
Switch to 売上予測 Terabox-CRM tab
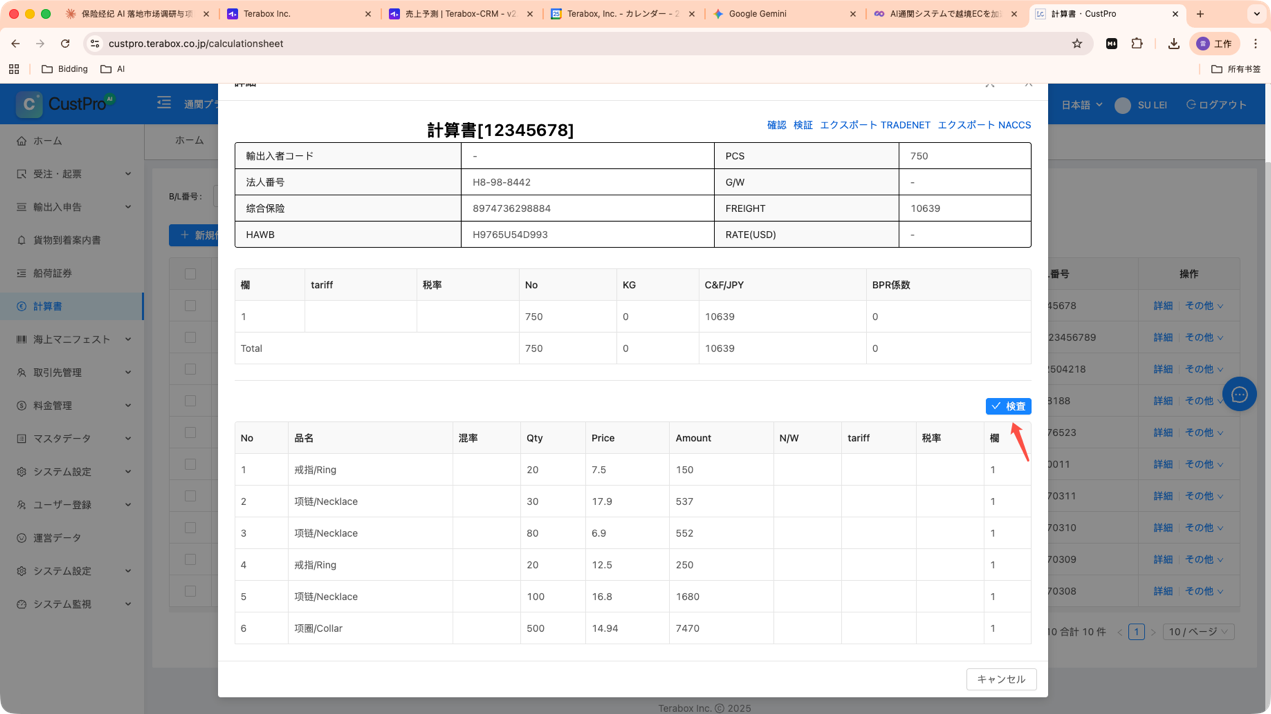coord(461,14)
